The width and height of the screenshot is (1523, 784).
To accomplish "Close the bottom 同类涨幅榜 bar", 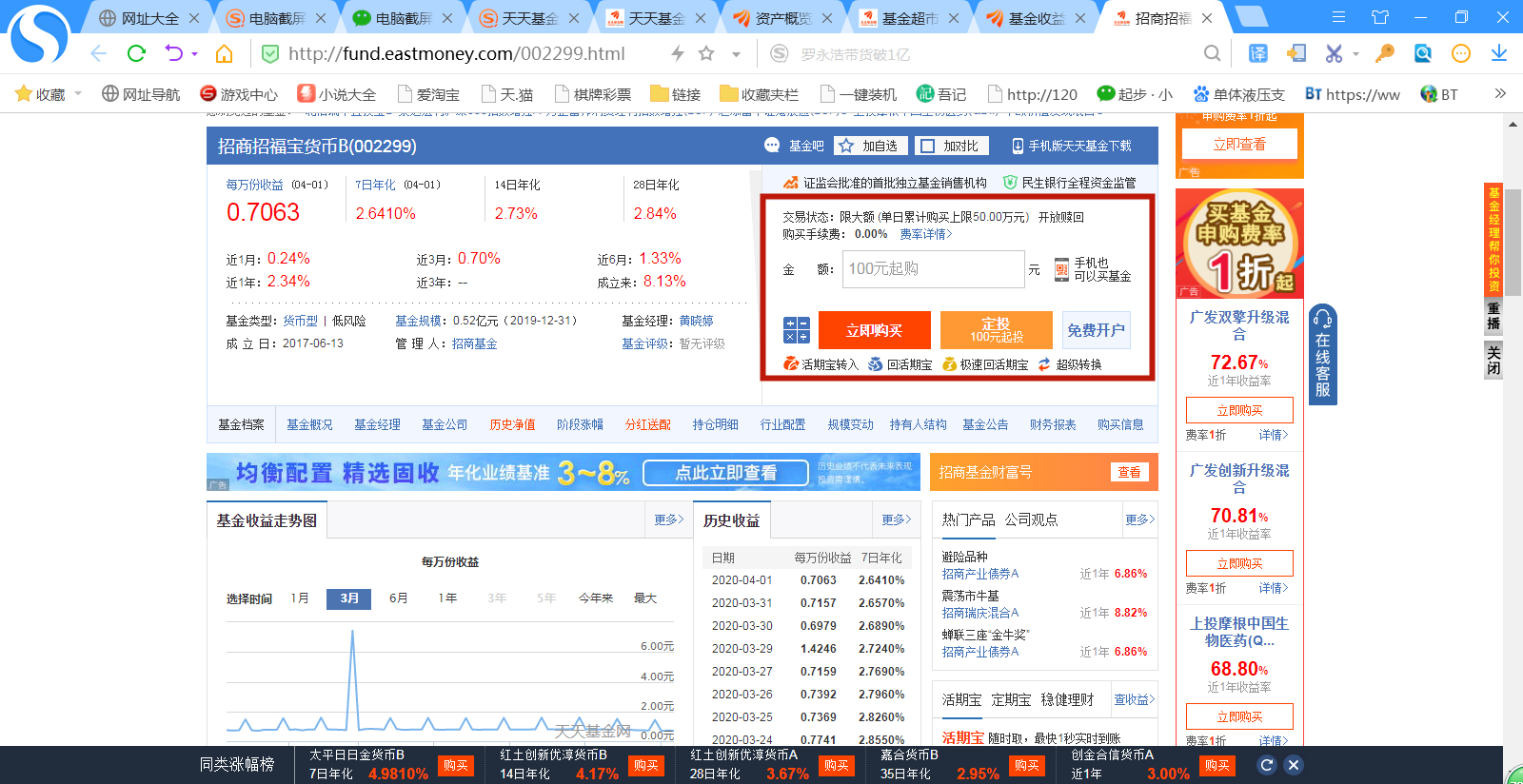I will pyautogui.click(x=1293, y=765).
